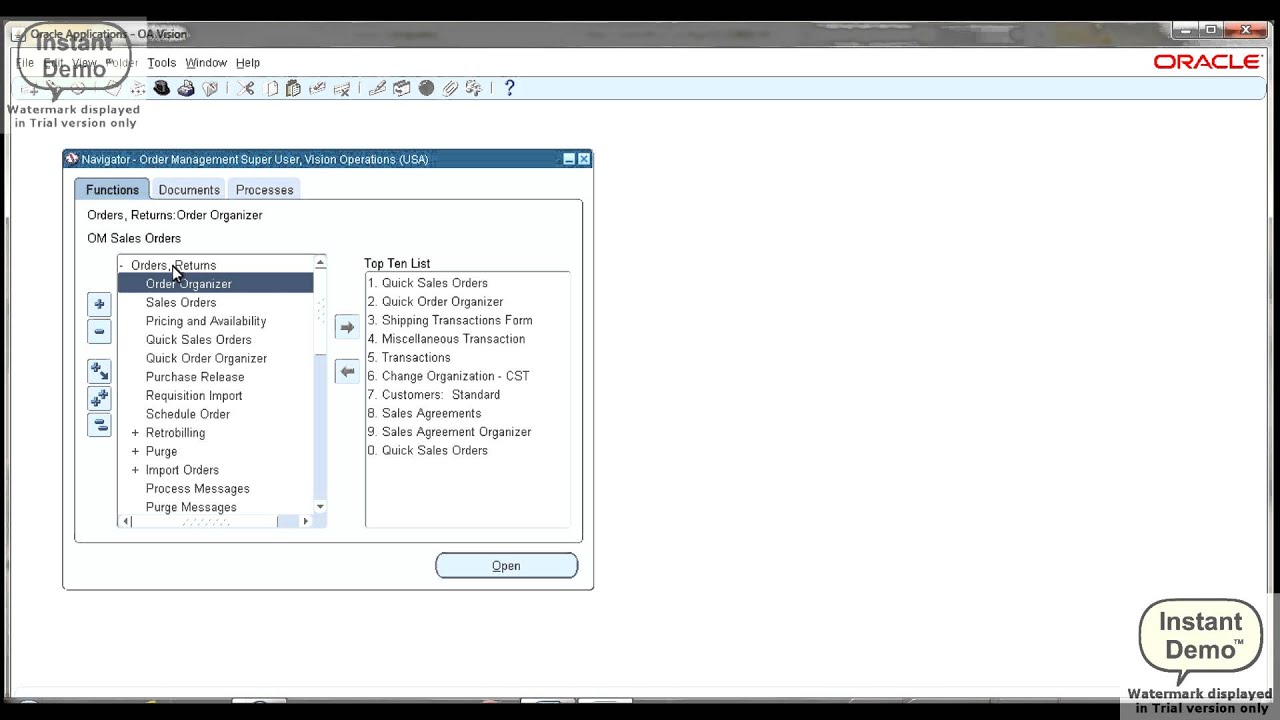Click the Print toolbar icon
Screen dimensions: 1280x720
(x=186, y=88)
